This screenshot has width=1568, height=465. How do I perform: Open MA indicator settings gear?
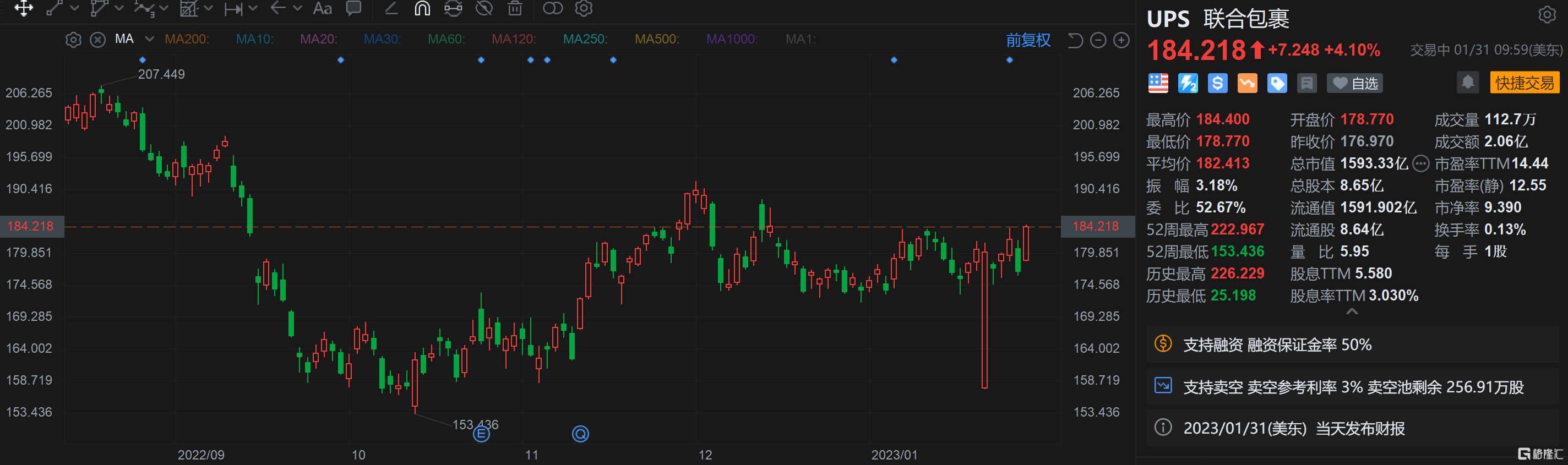tap(73, 40)
